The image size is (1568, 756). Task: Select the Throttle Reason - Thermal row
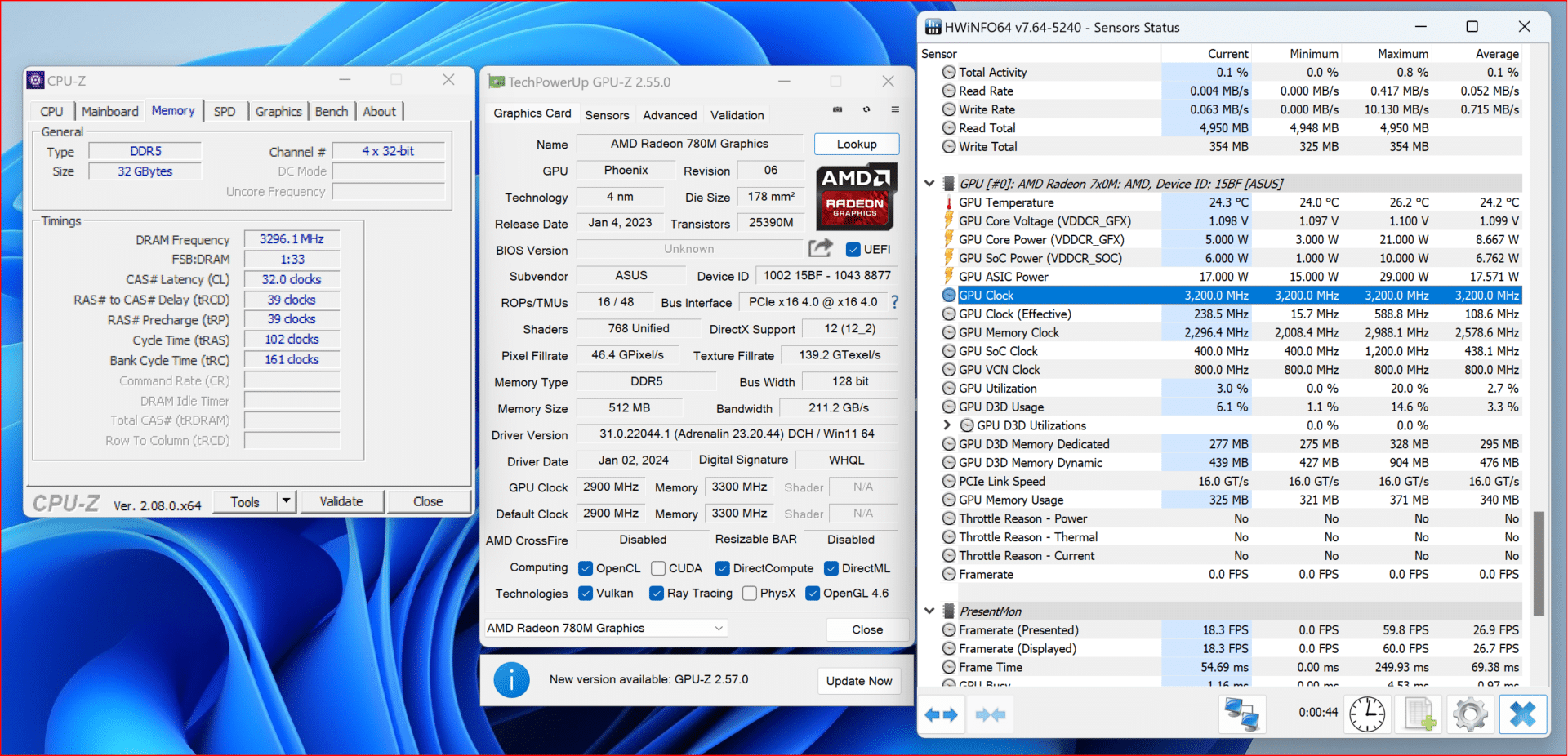pos(1231,537)
